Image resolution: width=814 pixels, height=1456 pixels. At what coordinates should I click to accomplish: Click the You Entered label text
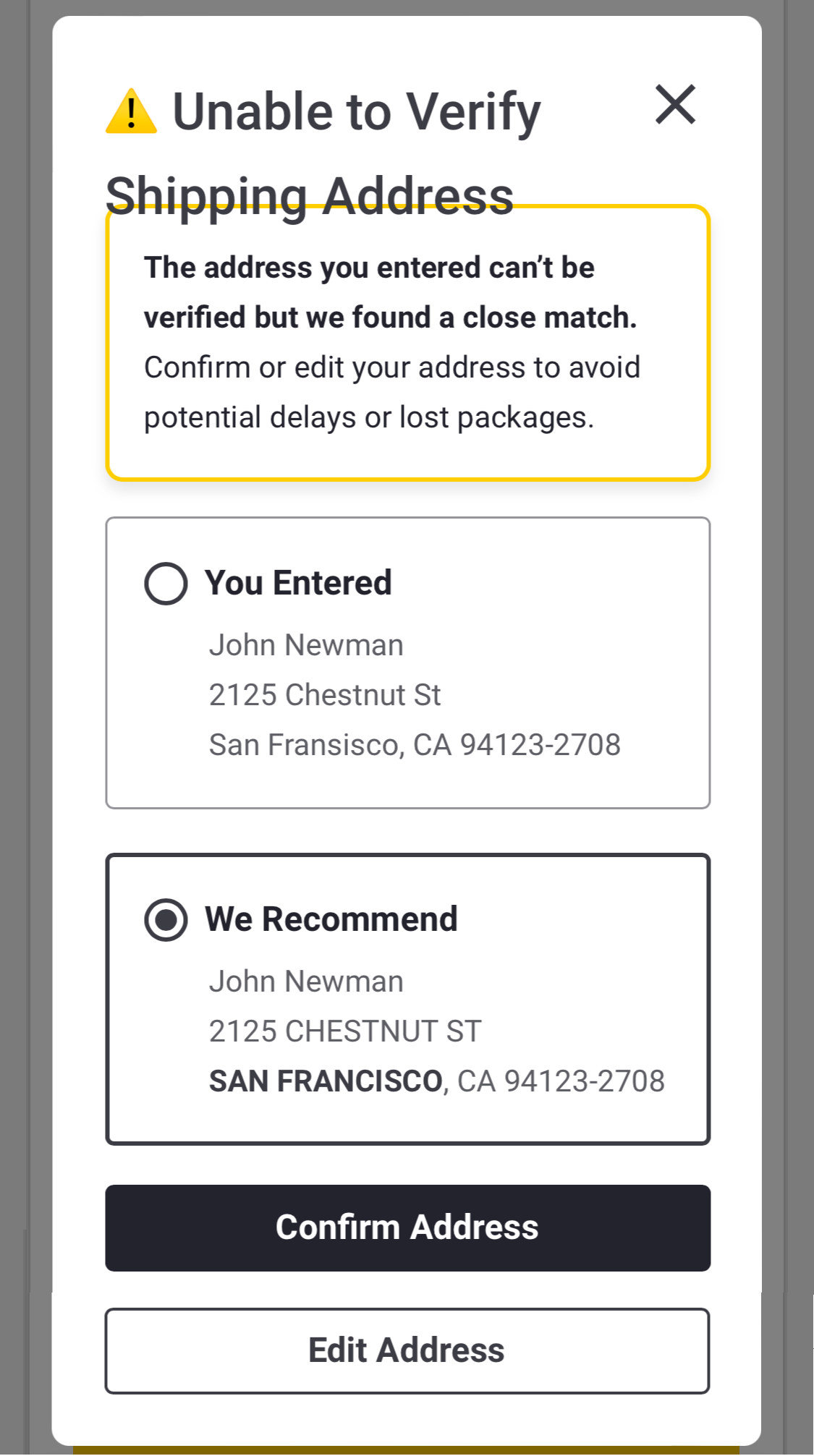[298, 583]
